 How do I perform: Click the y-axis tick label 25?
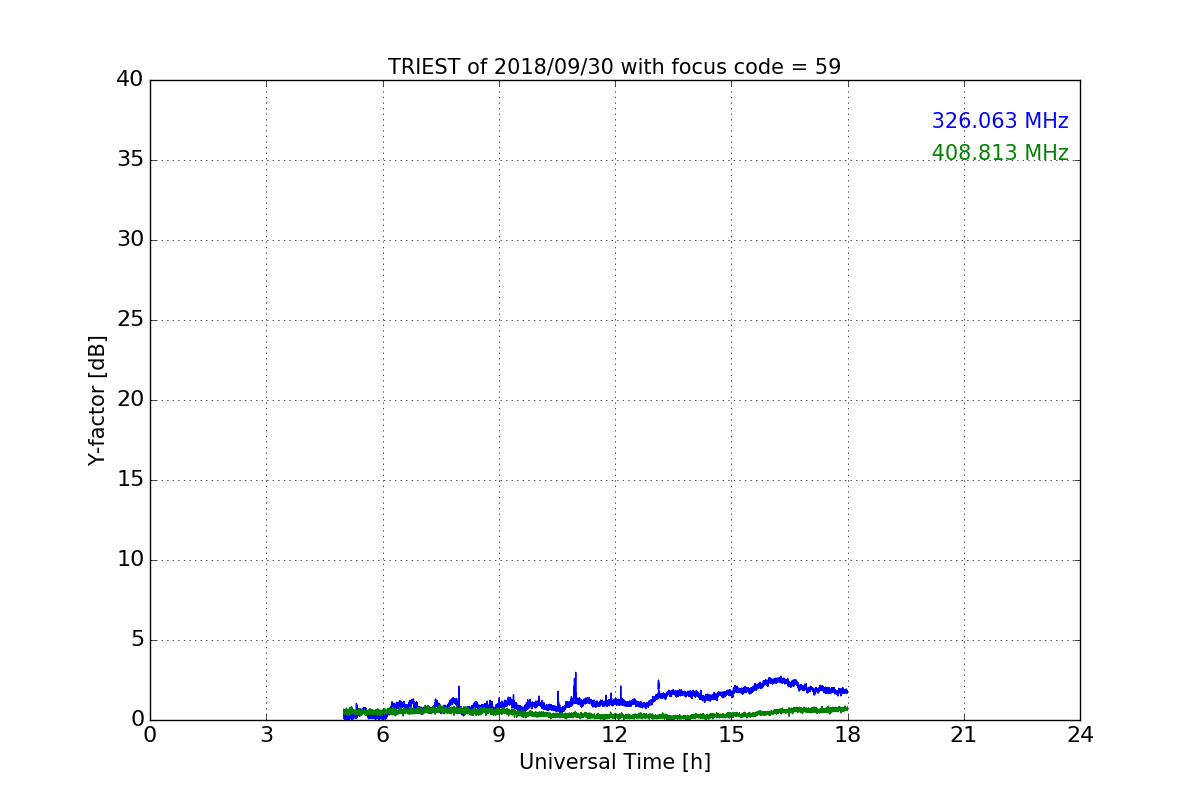(130, 320)
